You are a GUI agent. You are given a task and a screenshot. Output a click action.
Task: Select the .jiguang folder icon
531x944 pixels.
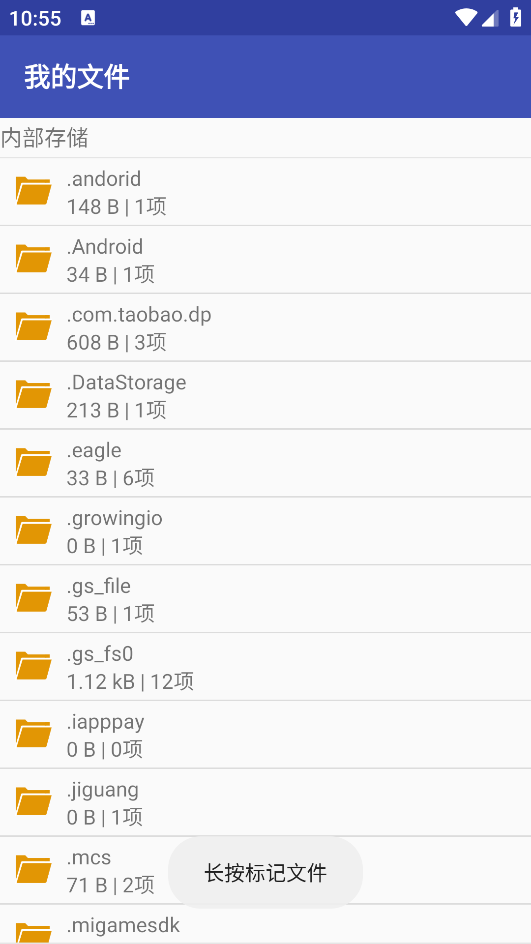pyautogui.click(x=33, y=802)
